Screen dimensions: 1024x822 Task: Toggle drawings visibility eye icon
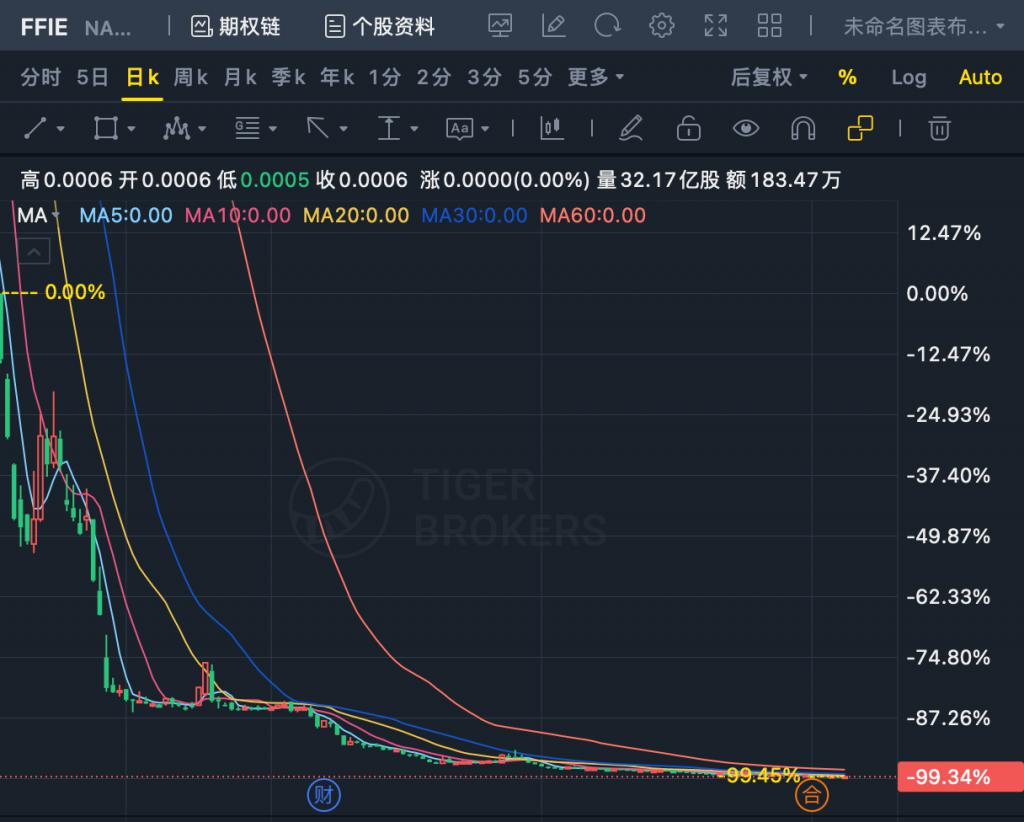[x=745, y=128]
